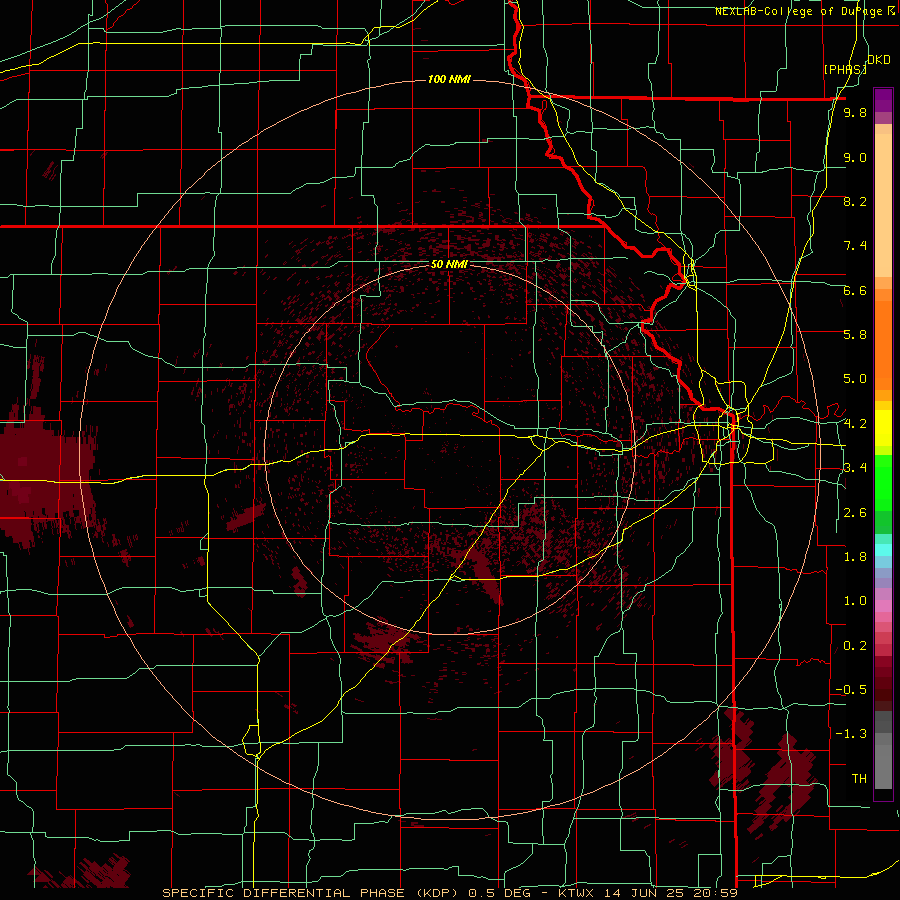Select the TH threshold label on scale
This screenshot has height=900, width=900.
click(859, 779)
